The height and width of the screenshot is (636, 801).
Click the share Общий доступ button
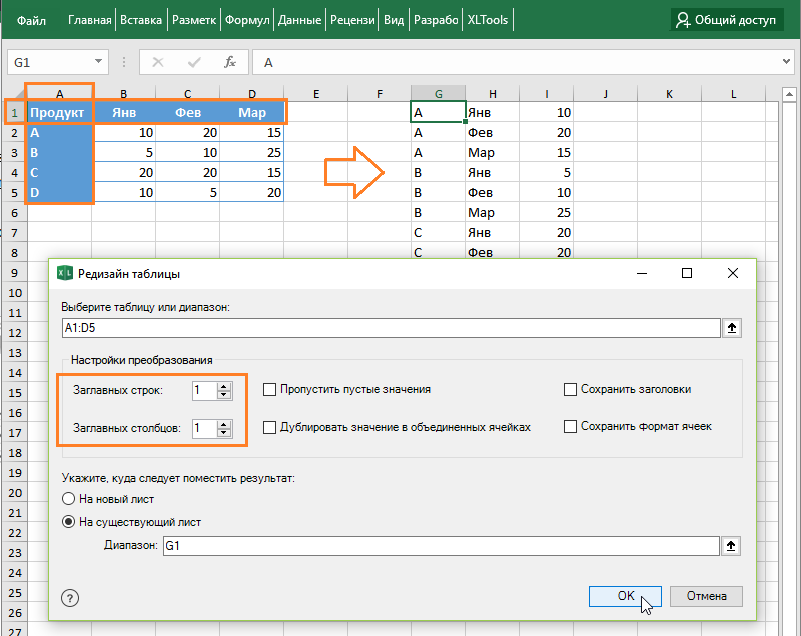coord(727,19)
